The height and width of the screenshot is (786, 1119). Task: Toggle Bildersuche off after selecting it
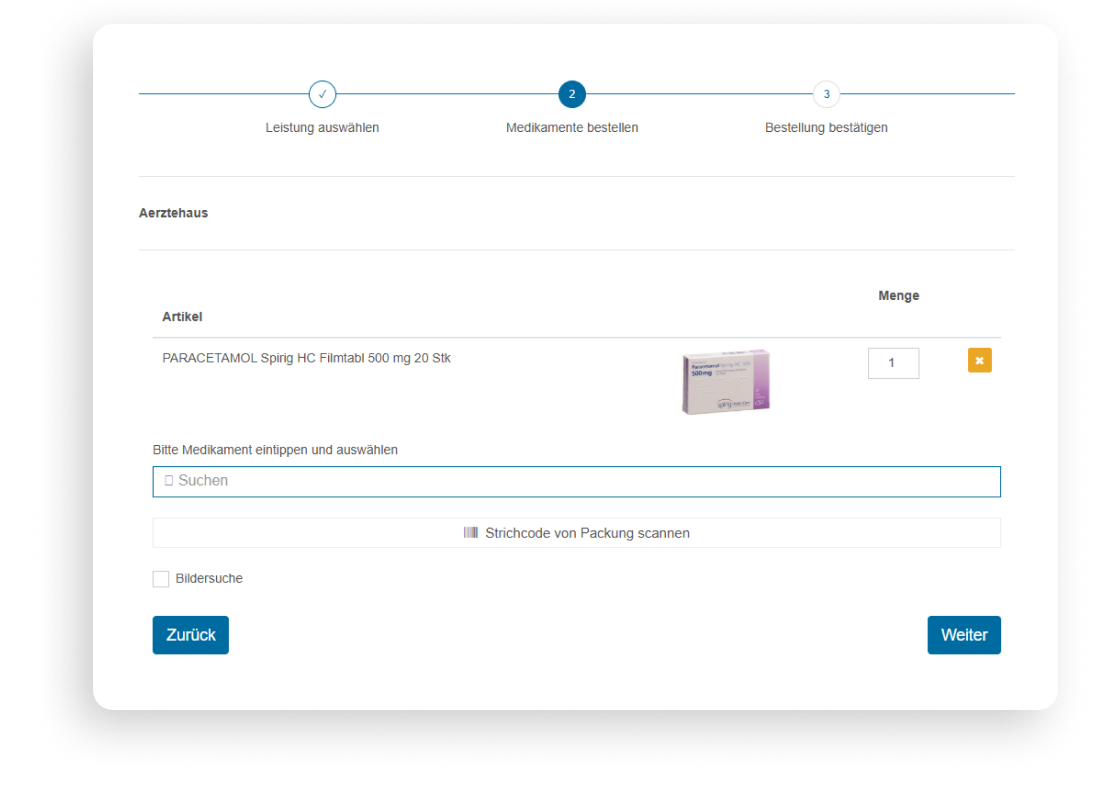tap(160, 578)
